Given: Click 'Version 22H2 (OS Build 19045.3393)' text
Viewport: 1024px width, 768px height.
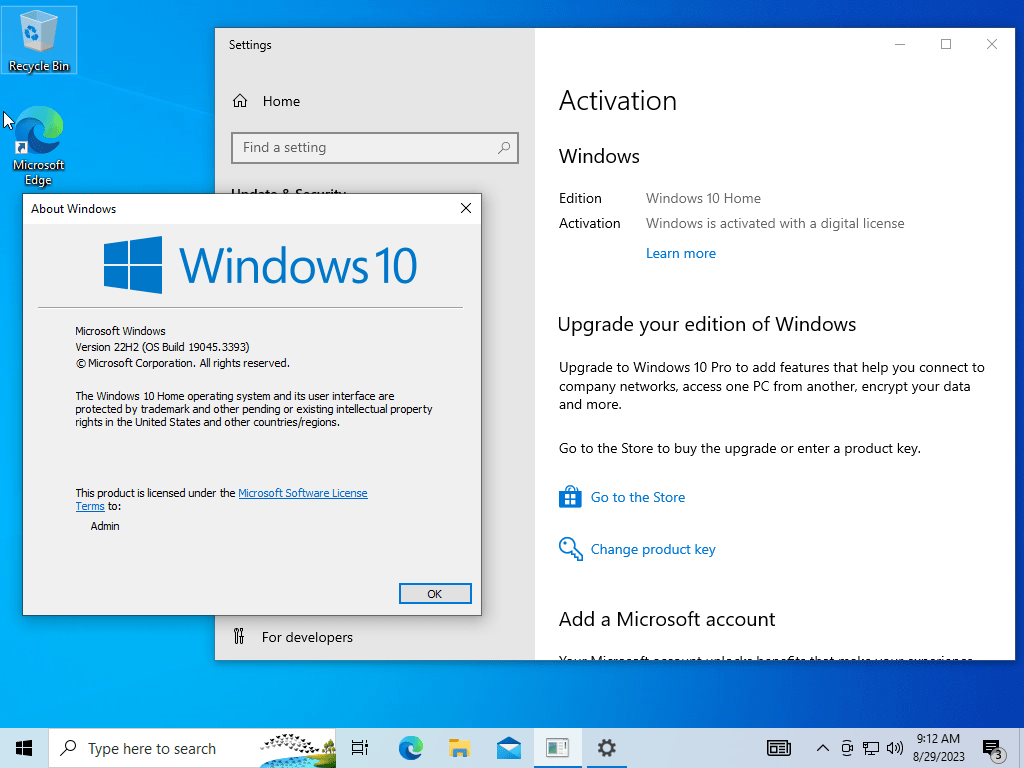Looking at the screenshot, I should 162,347.
